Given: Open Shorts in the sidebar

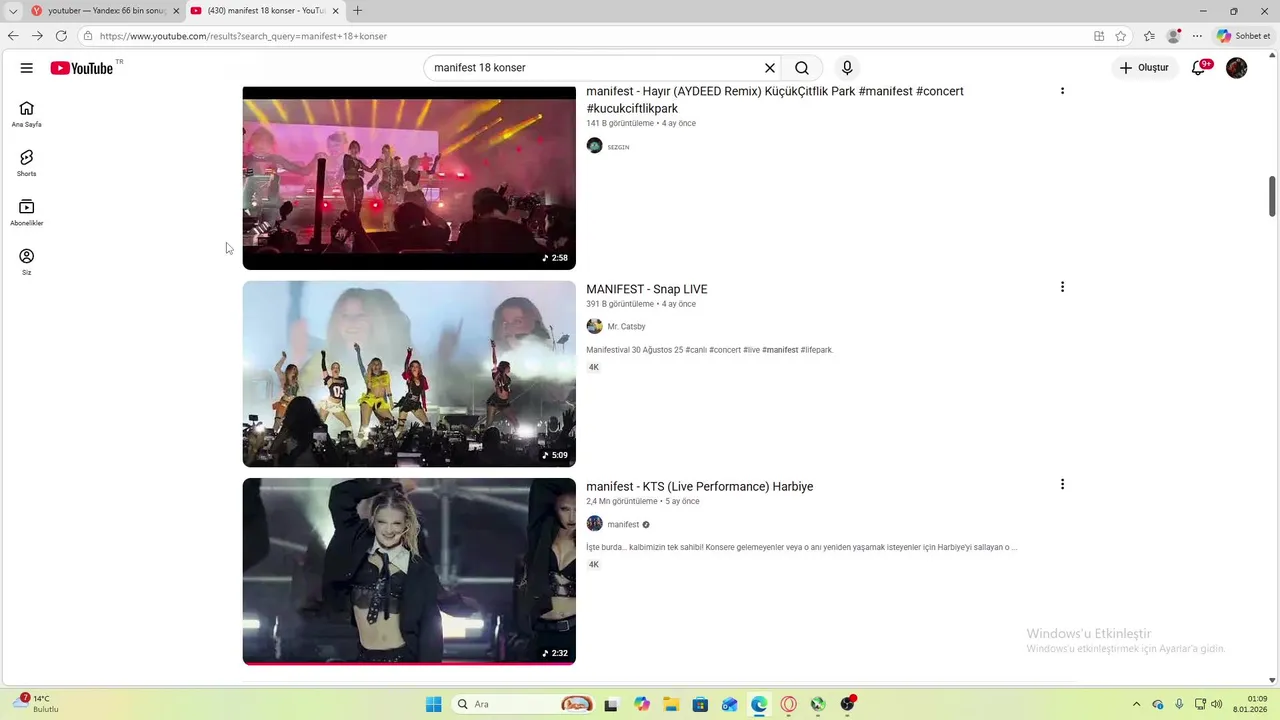Looking at the screenshot, I should click(27, 164).
